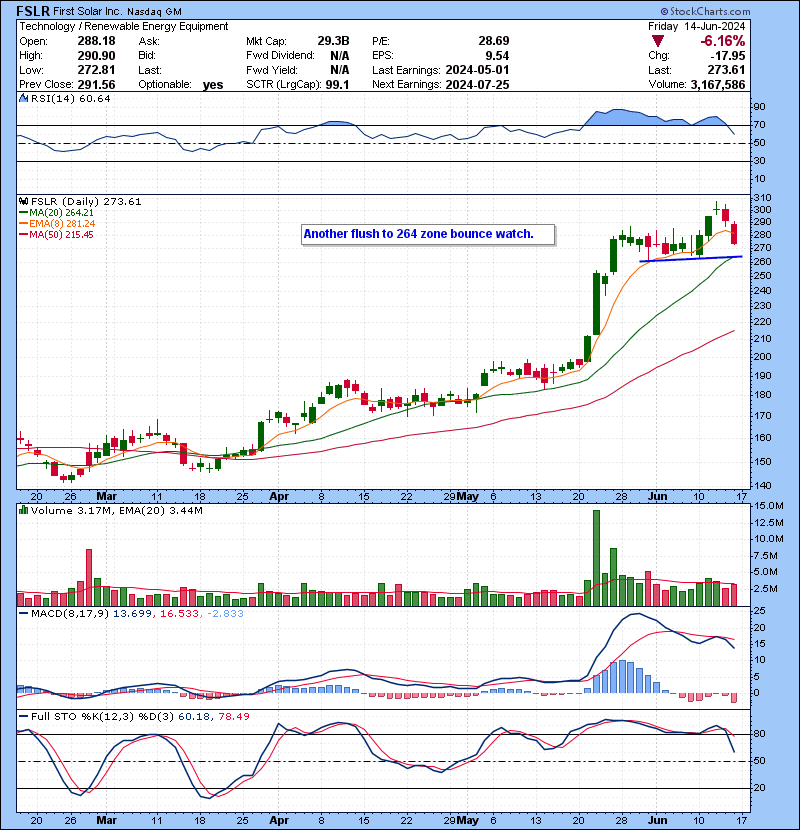This screenshot has width=800, height=830.
Task: Click the MA(50) 215.45 legend text
Action: [x=61, y=235]
